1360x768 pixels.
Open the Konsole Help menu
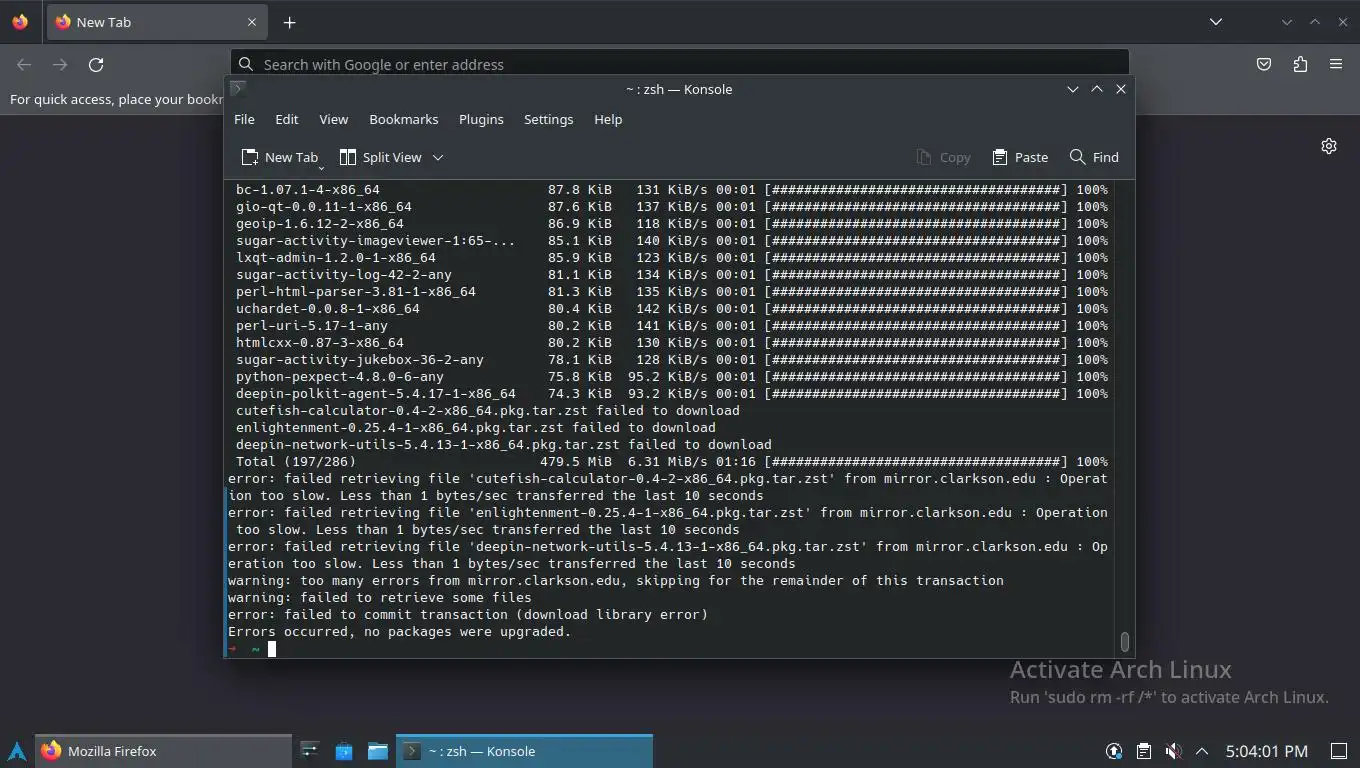coord(608,119)
